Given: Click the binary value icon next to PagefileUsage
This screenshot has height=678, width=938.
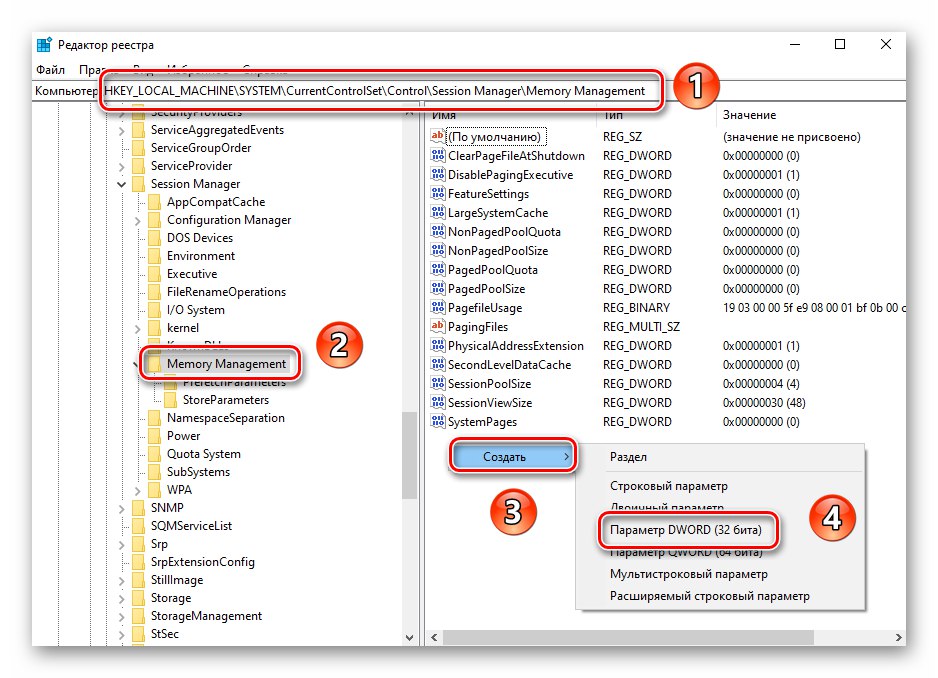Looking at the screenshot, I should (x=437, y=307).
